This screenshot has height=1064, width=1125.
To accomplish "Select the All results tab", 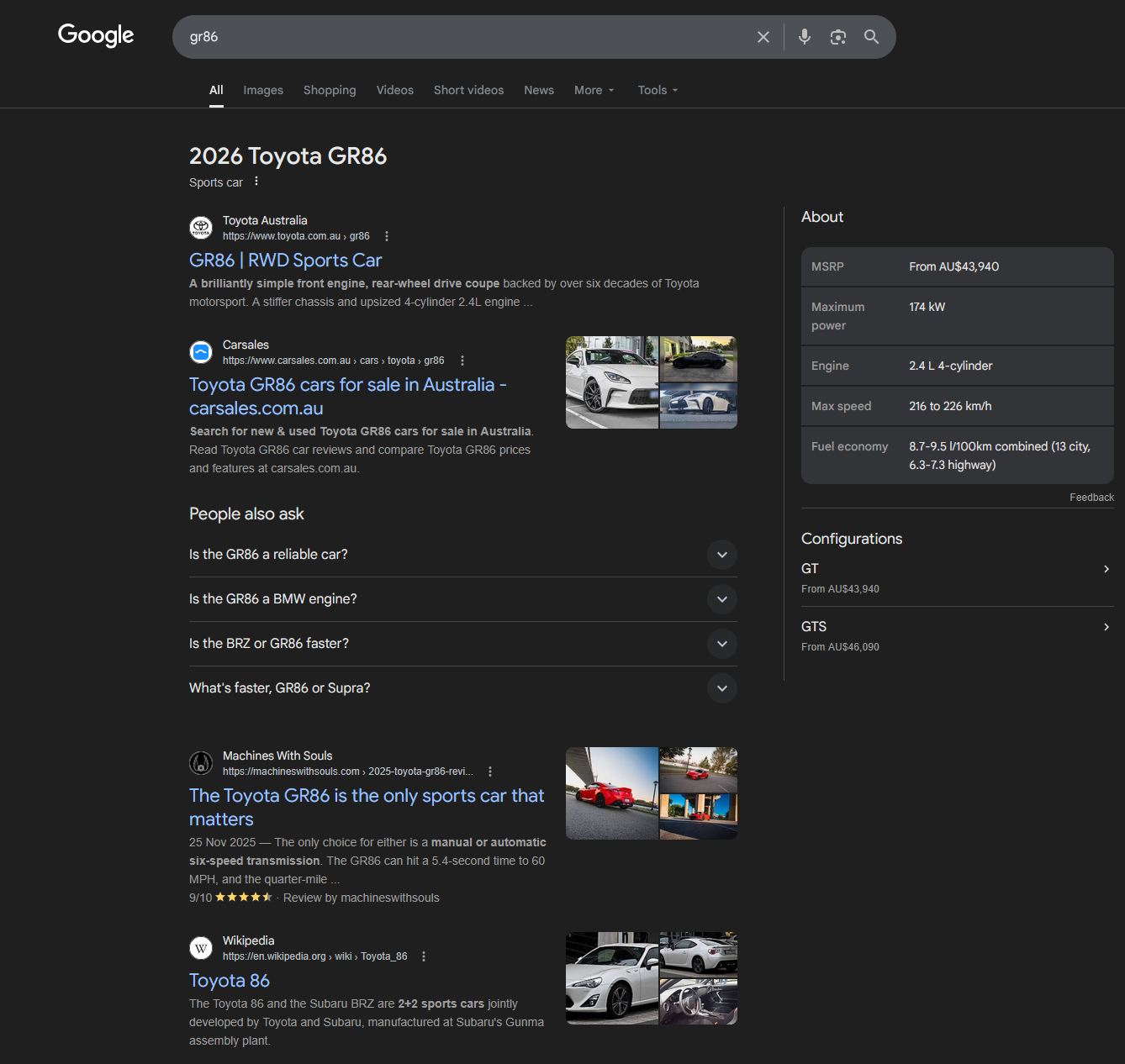I will tap(216, 90).
